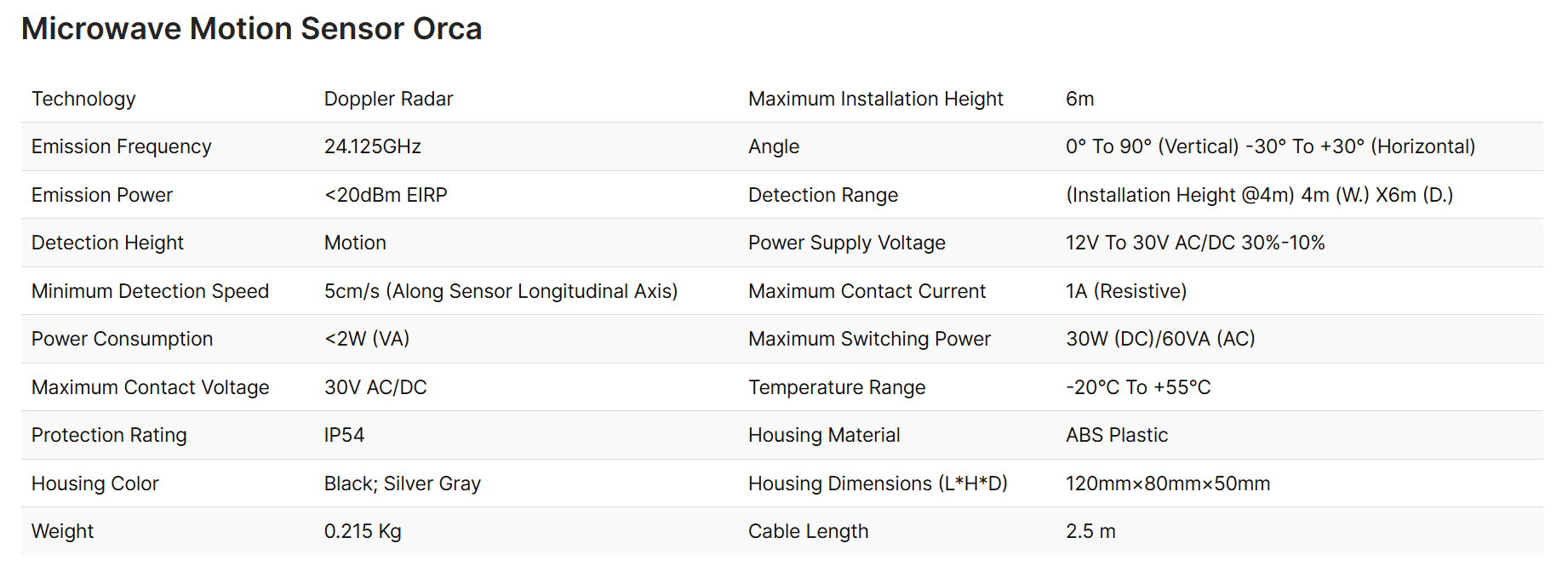Select the 'Doppler Radar' technology value
The image size is (1568, 572).
[x=388, y=99]
